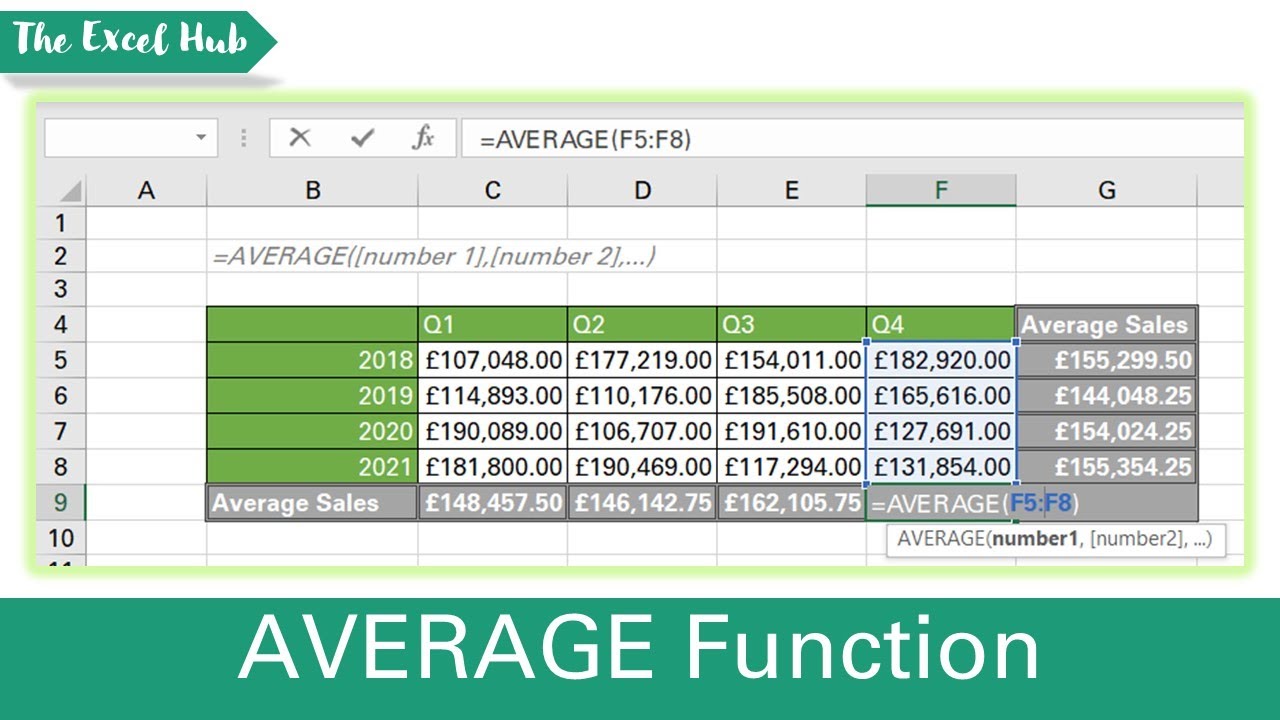Screen dimensions: 1280x720
Task: Select cell with £144,048.25
Action: pos(1107,395)
